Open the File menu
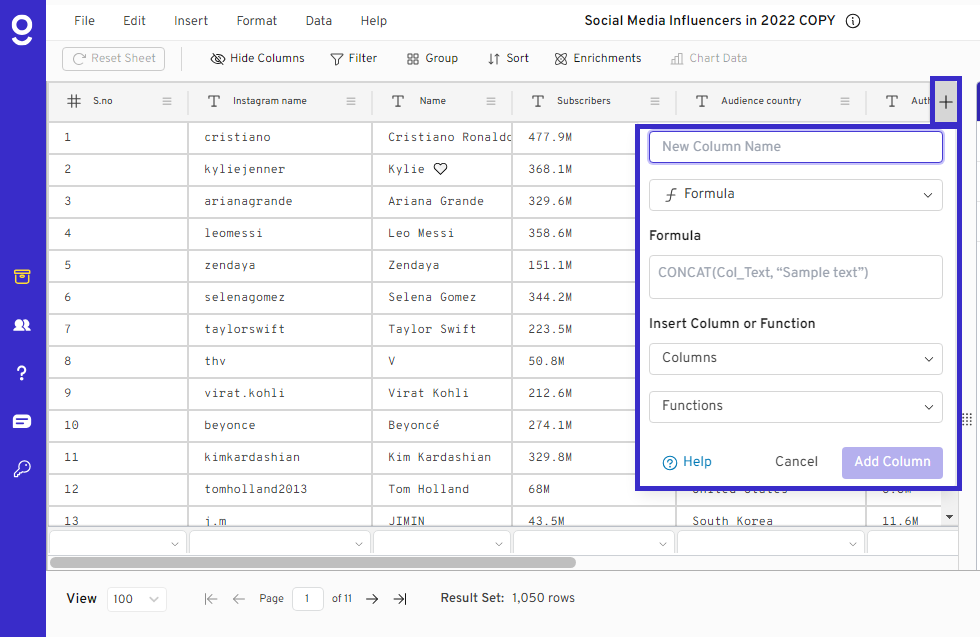This screenshot has width=980, height=637. 84,20
